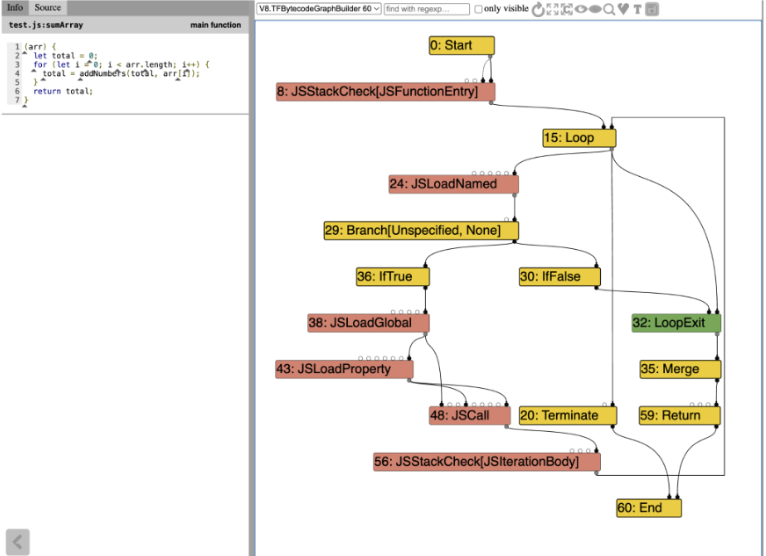Enable the only visible checkbox

coord(478,9)
